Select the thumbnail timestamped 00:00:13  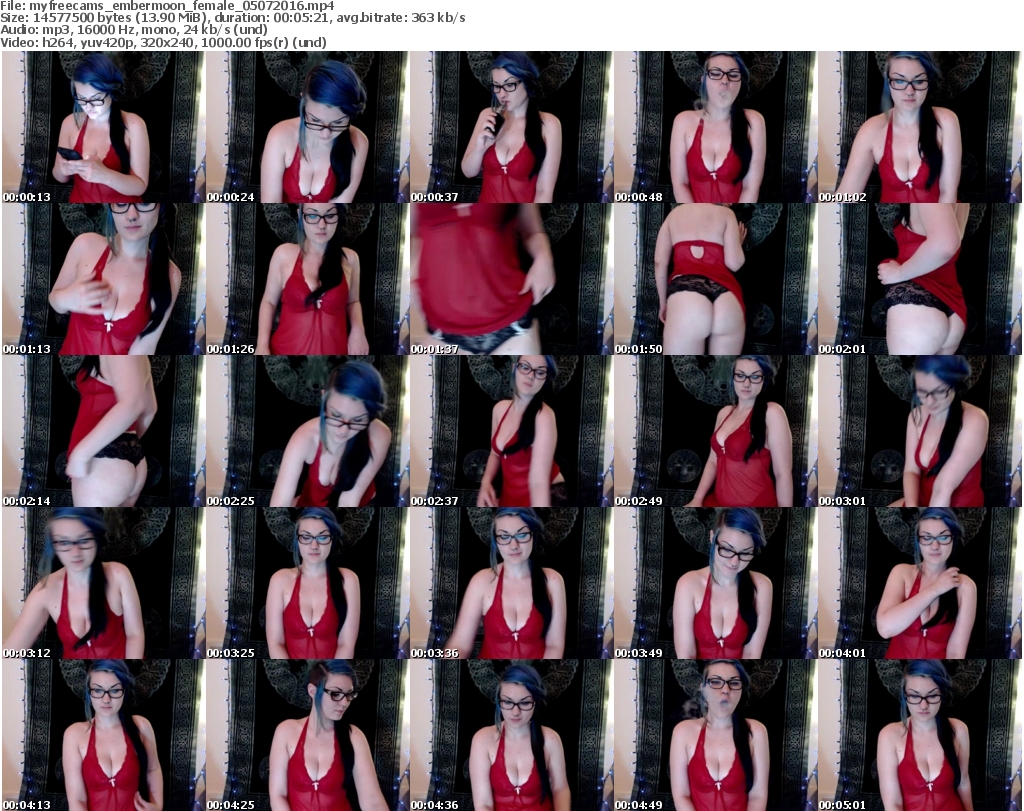point(103,127)
